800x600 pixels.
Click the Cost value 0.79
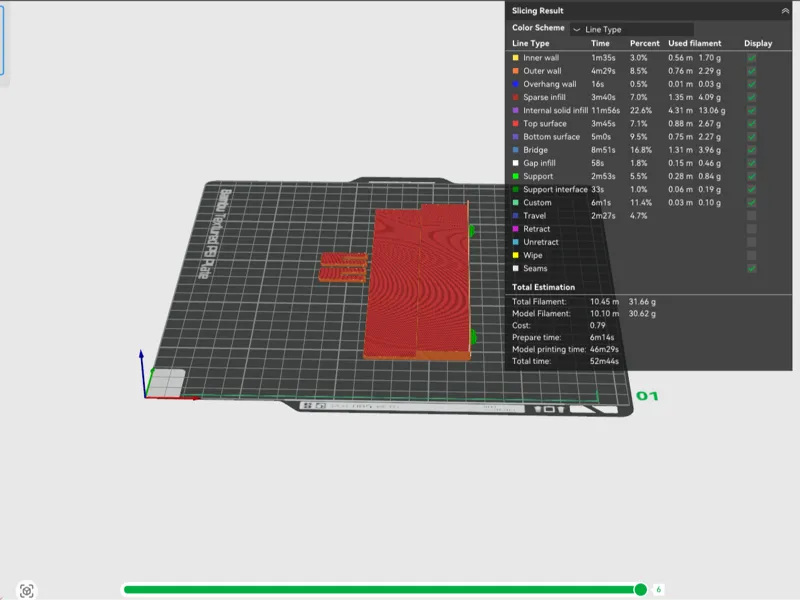click(x=597, y=326)
